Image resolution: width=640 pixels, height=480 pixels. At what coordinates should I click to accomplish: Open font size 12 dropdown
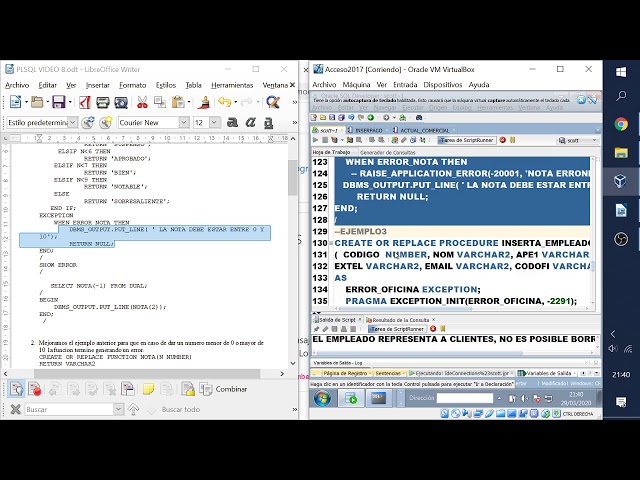click(214, 122)
